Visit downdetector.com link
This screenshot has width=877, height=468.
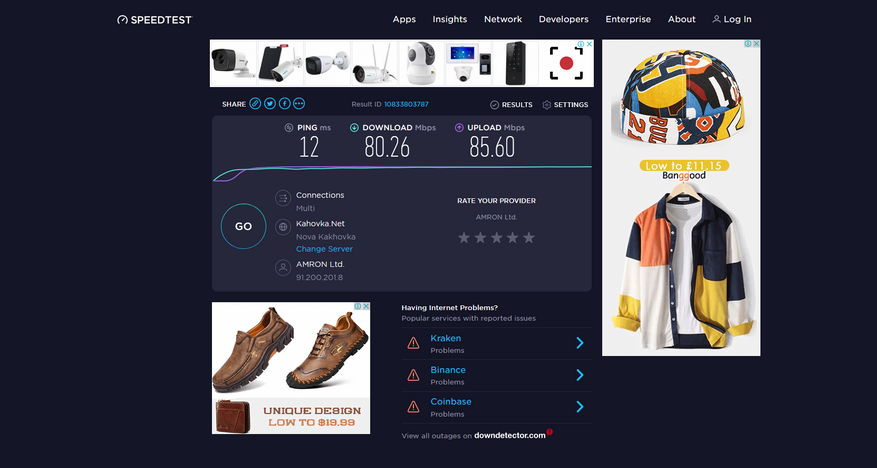(x=510, y=436)
